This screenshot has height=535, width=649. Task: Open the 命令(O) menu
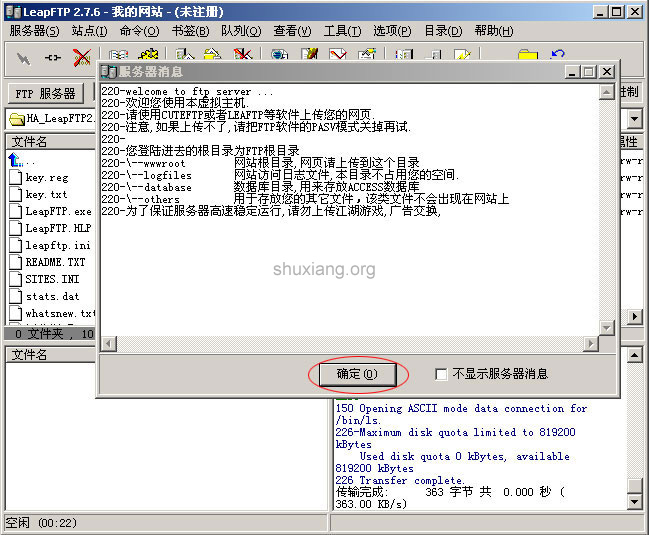click(139, 31)
